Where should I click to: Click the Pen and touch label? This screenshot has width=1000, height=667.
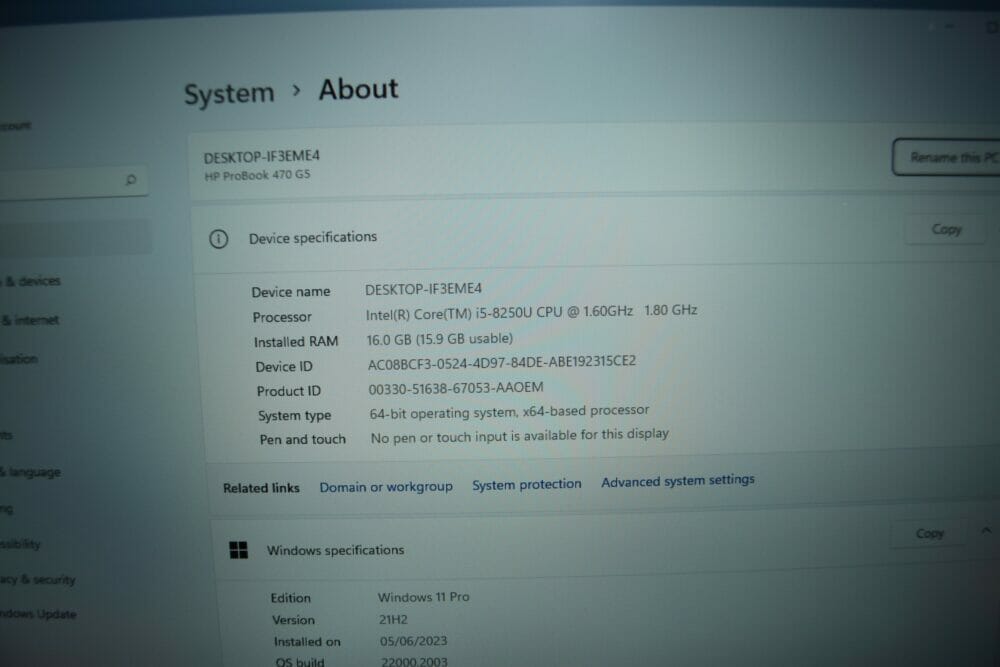coord(302,439)
